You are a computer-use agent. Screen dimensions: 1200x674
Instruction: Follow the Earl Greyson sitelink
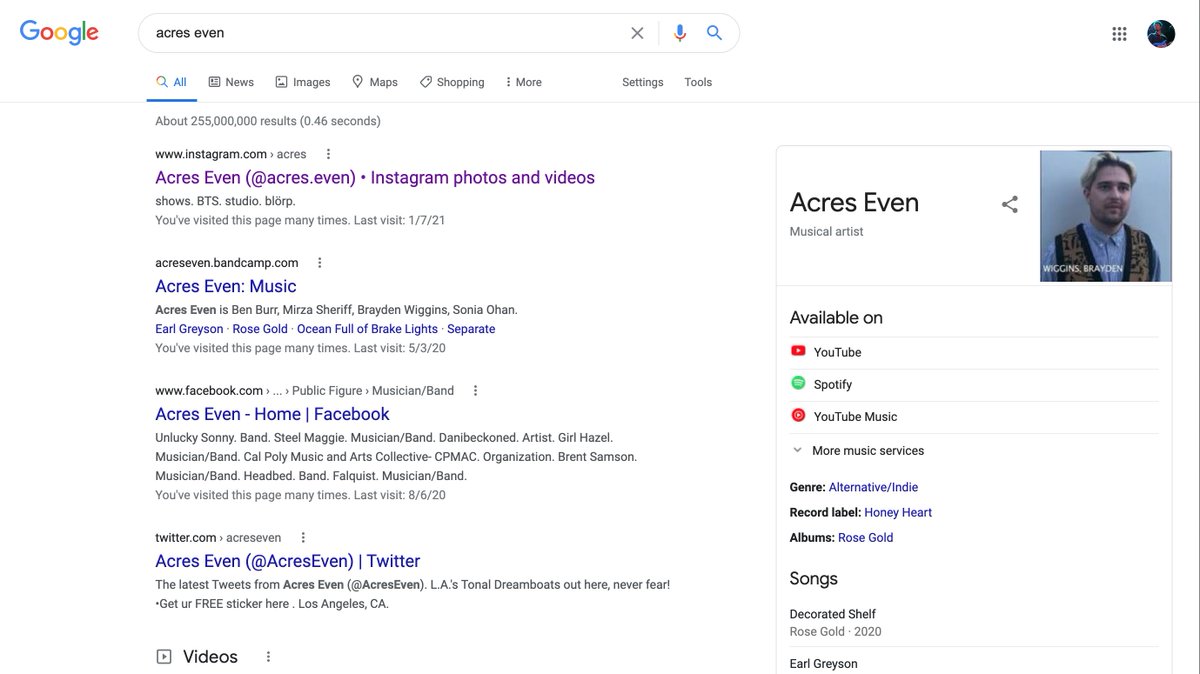[189, 329]
